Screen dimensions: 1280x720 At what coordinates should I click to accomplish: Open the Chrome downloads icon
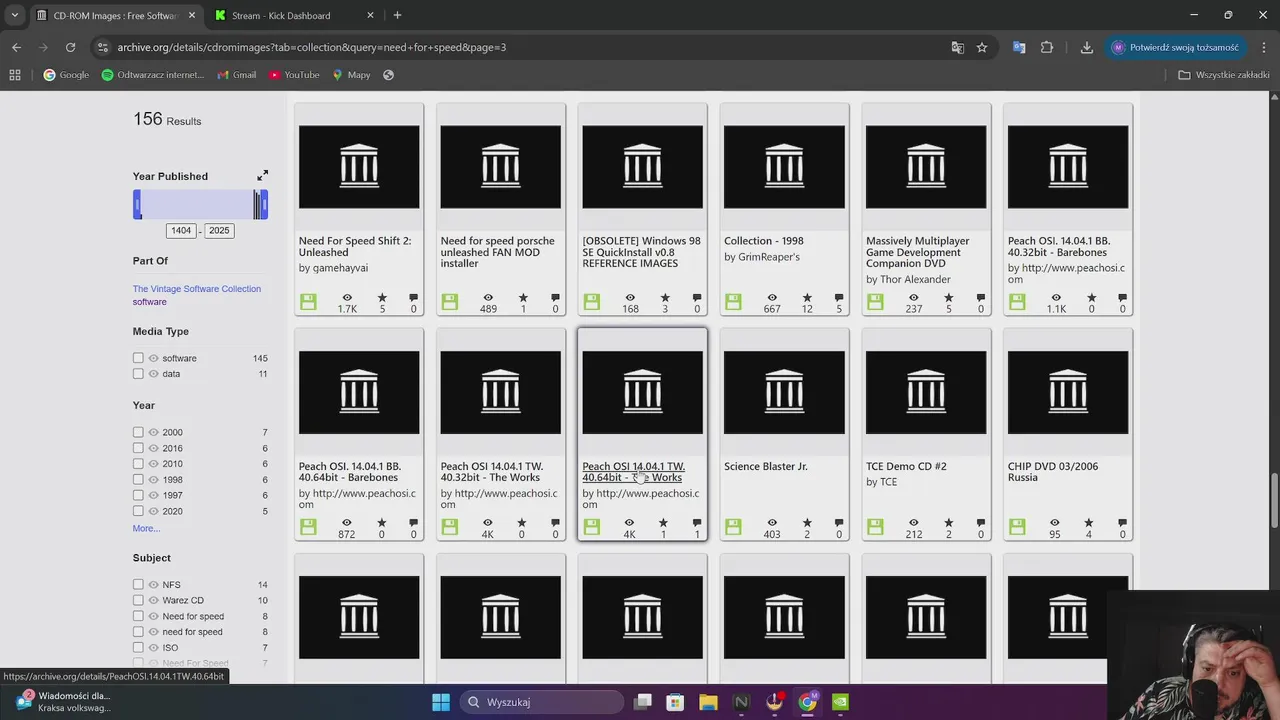(1086, 47)
